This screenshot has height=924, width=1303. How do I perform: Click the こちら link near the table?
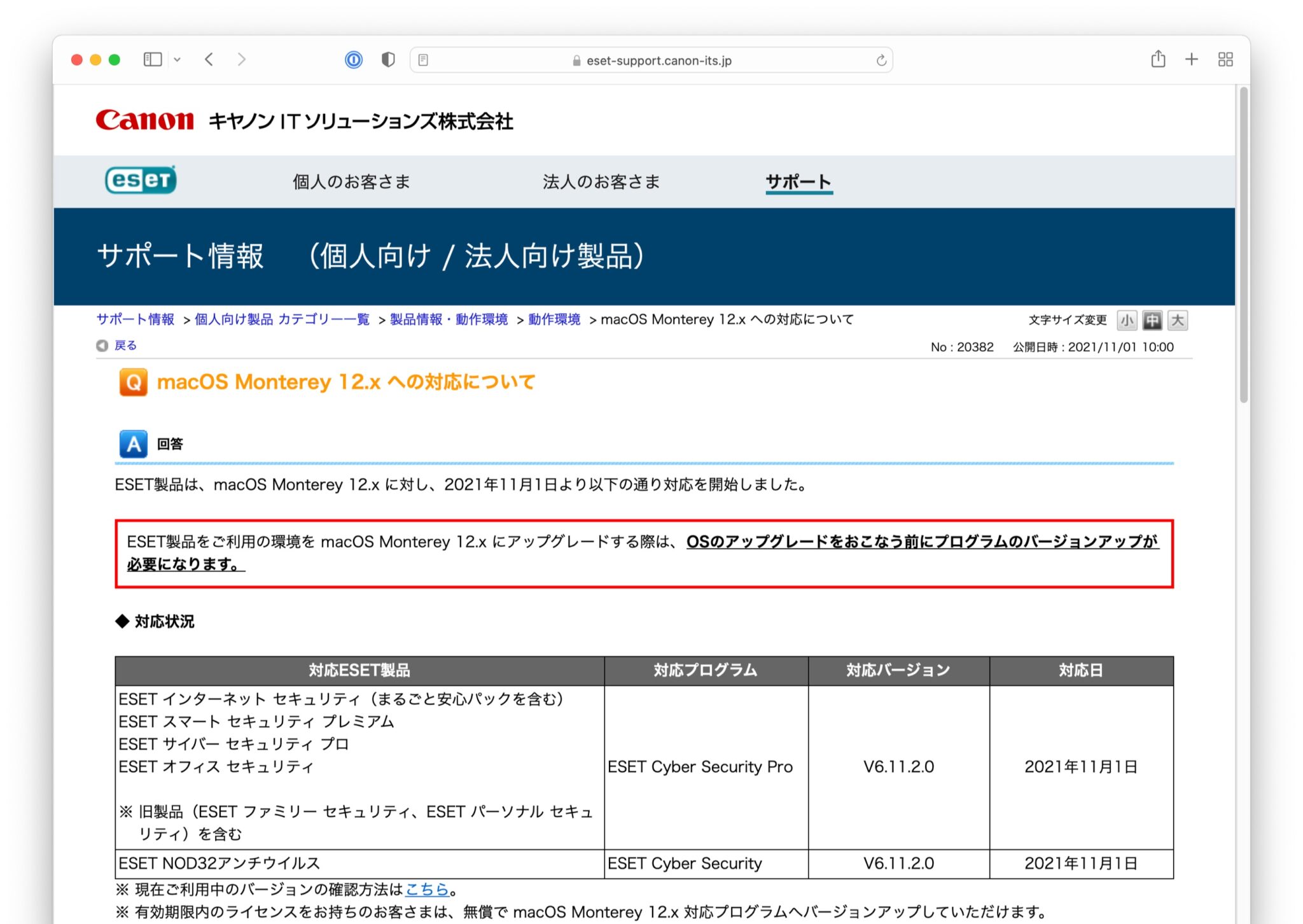[x=427, y=889]
